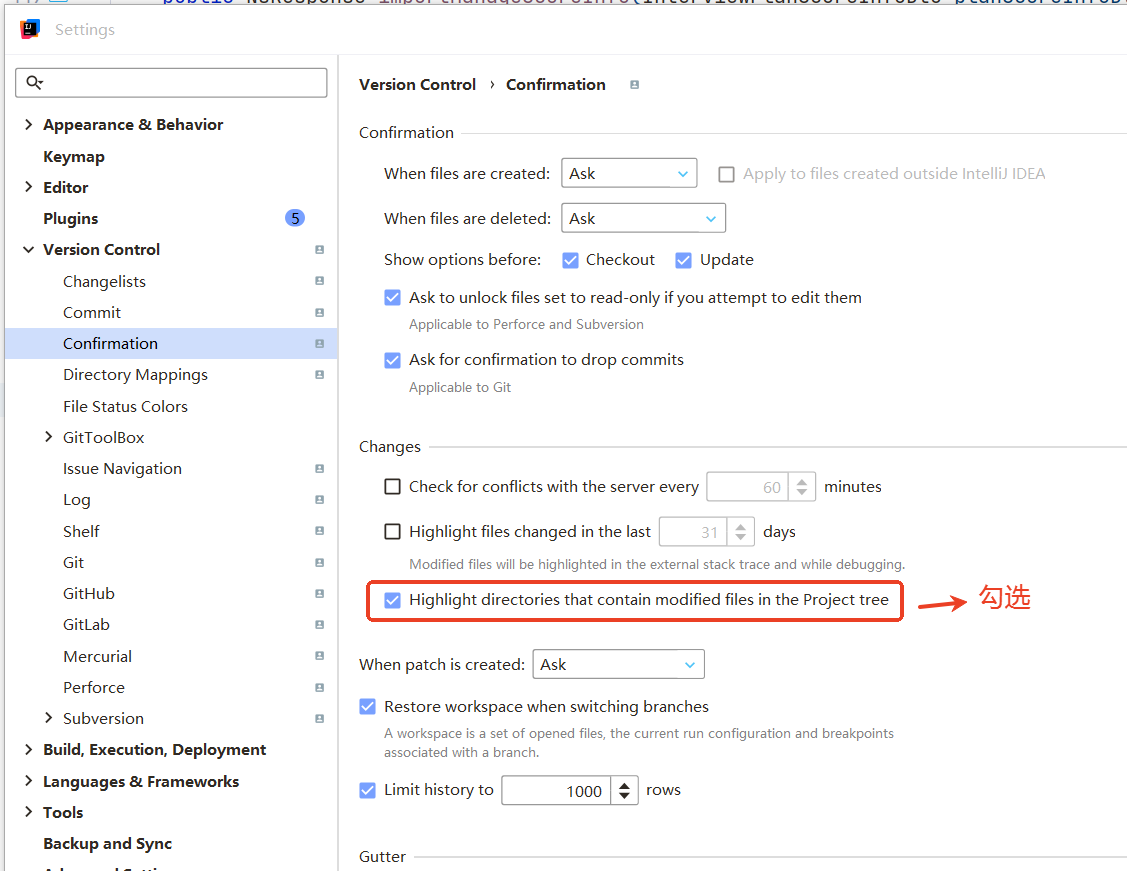Click the Plugins update count badge
This screenshot has width=1127, height=871.
coord(295,218)
